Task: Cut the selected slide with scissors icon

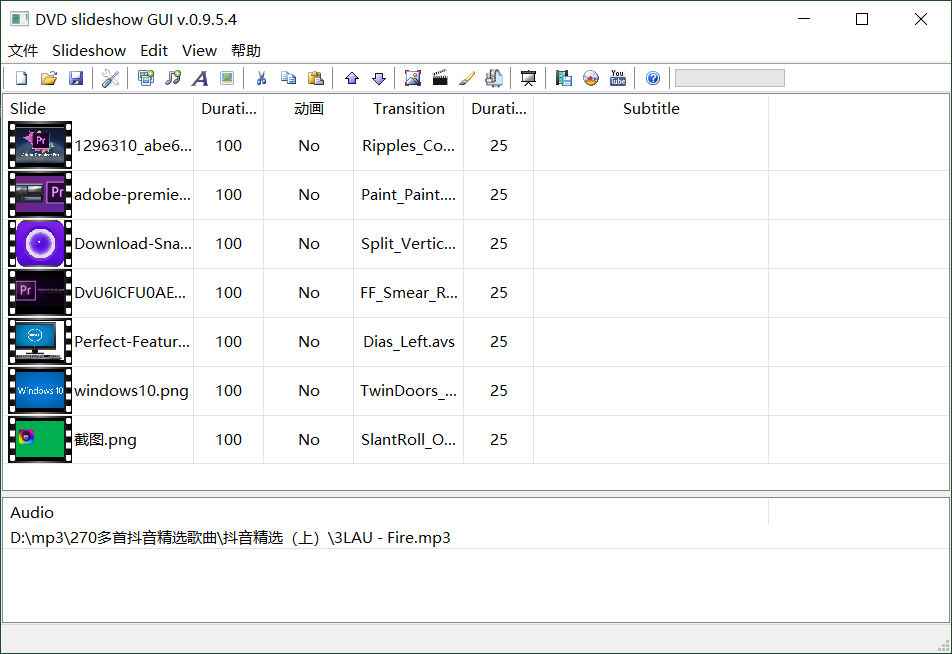Action: [x=259, y=77]
